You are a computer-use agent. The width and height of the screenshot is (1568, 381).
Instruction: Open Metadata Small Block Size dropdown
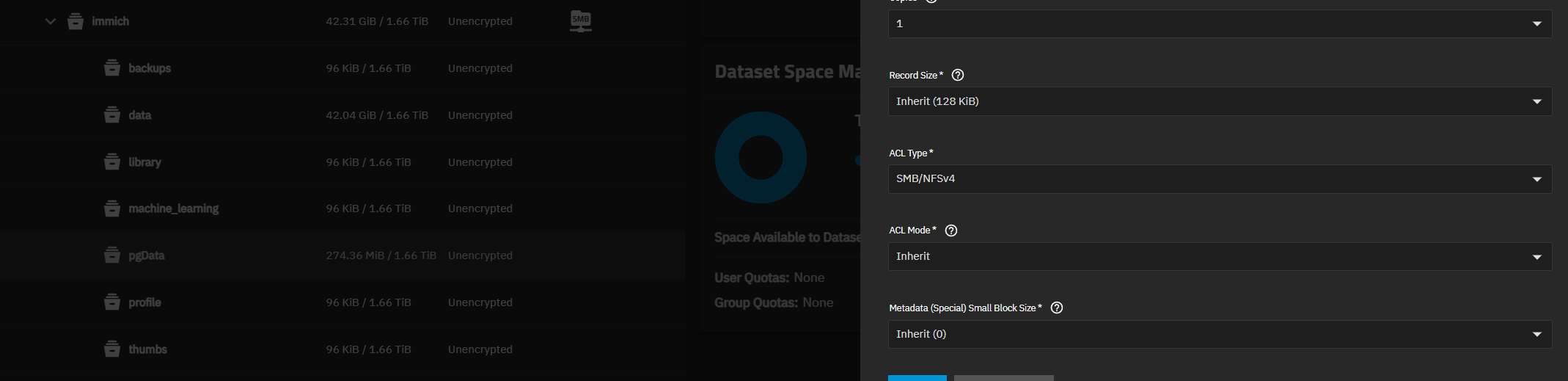point(1220,334)
